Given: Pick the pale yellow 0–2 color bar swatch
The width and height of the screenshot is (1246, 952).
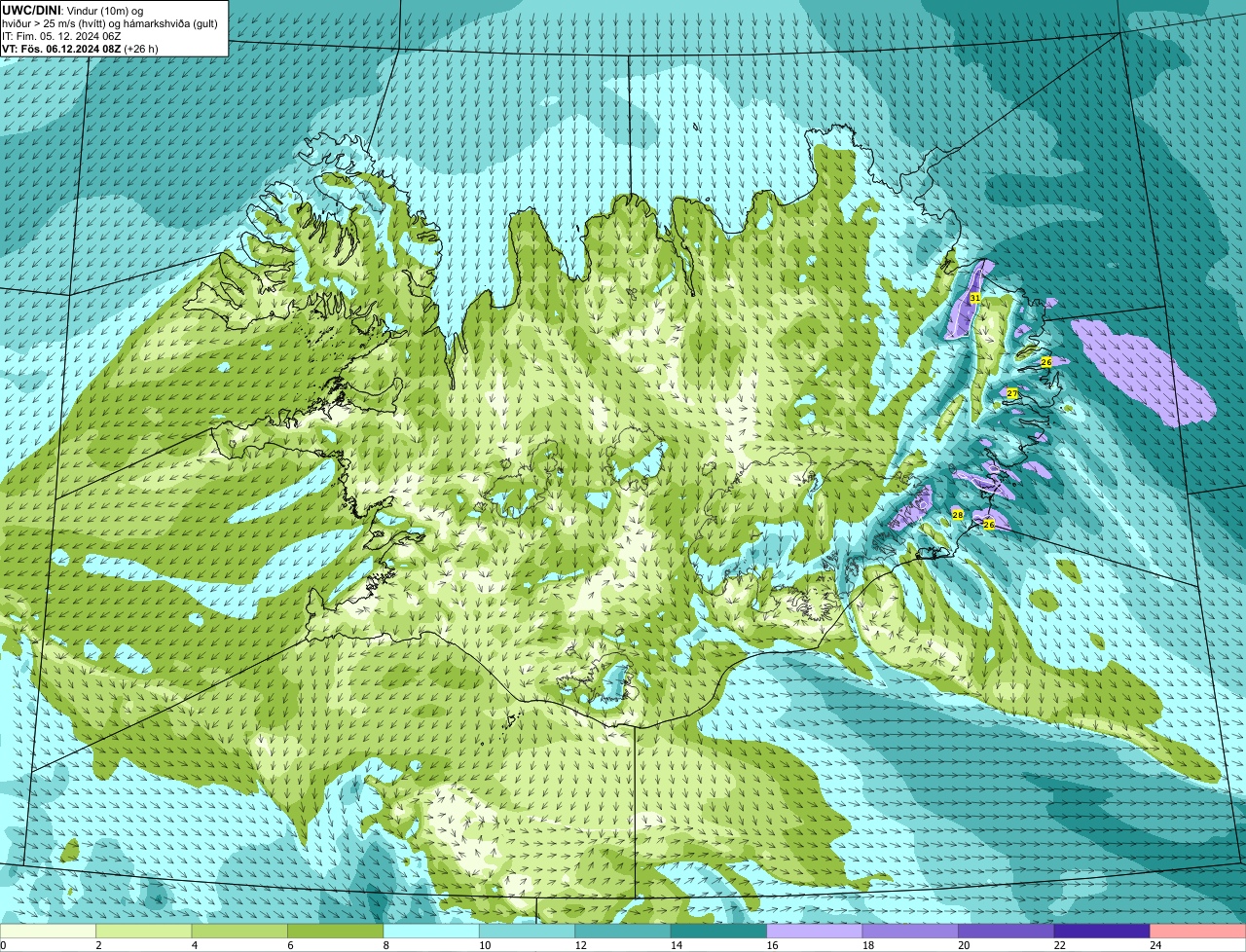Looking at the screenshot, I should tap(49, 932).
